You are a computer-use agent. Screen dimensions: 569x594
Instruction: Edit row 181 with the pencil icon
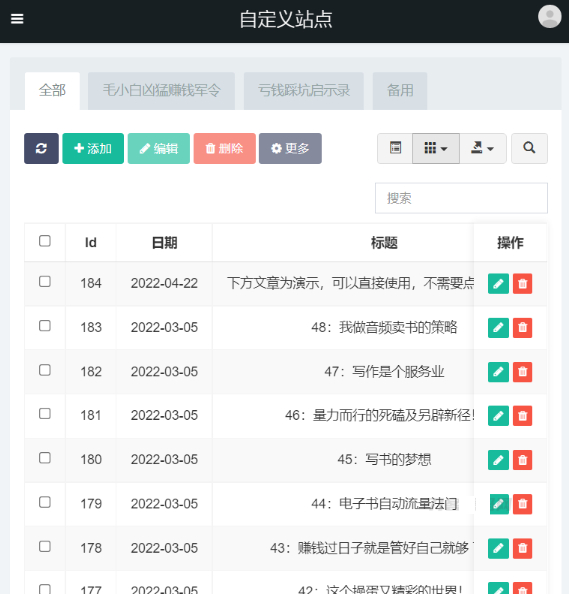[x=498, y=416]
